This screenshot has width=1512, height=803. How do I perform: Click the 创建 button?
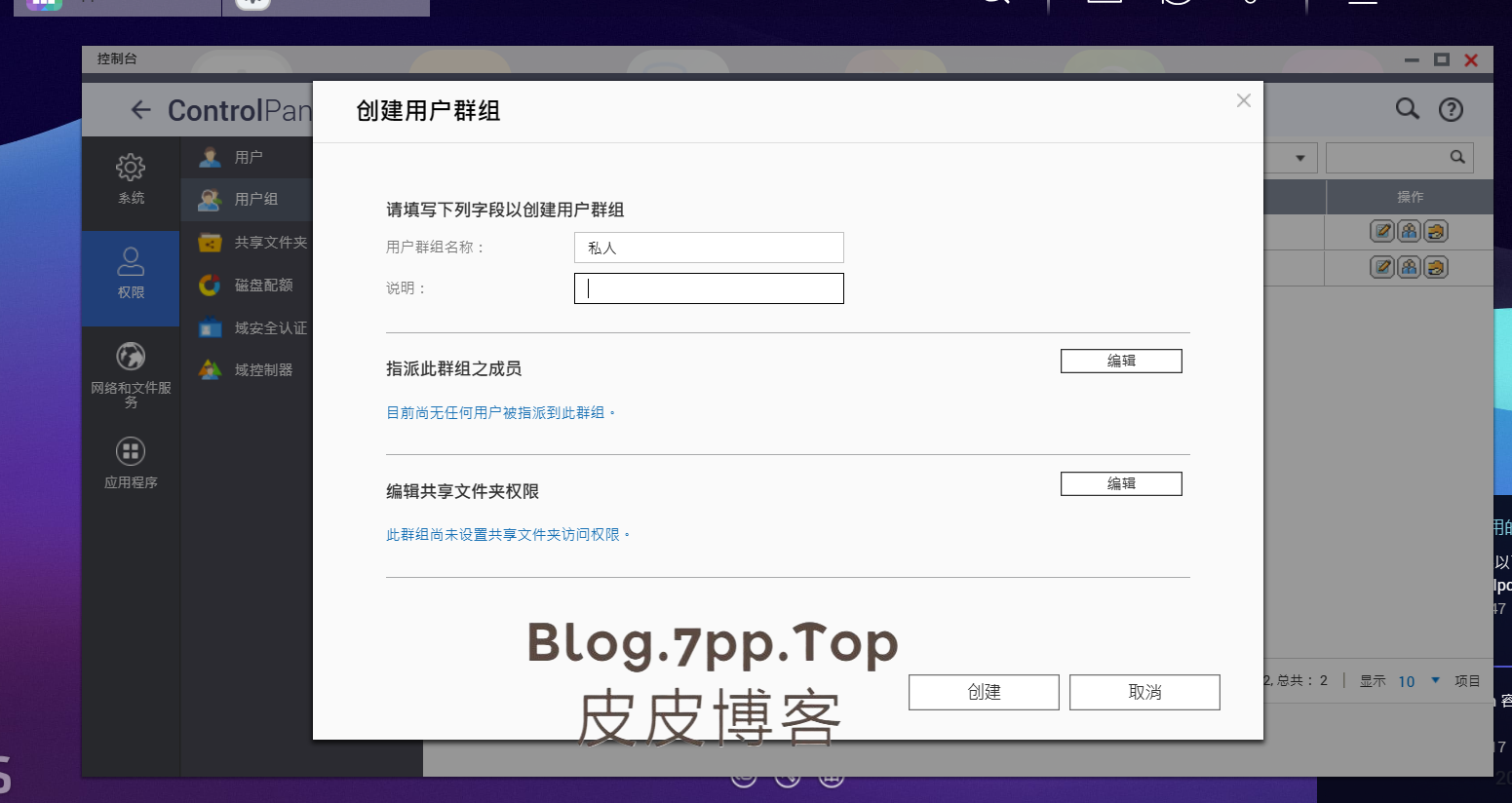(x=984, y=692)
